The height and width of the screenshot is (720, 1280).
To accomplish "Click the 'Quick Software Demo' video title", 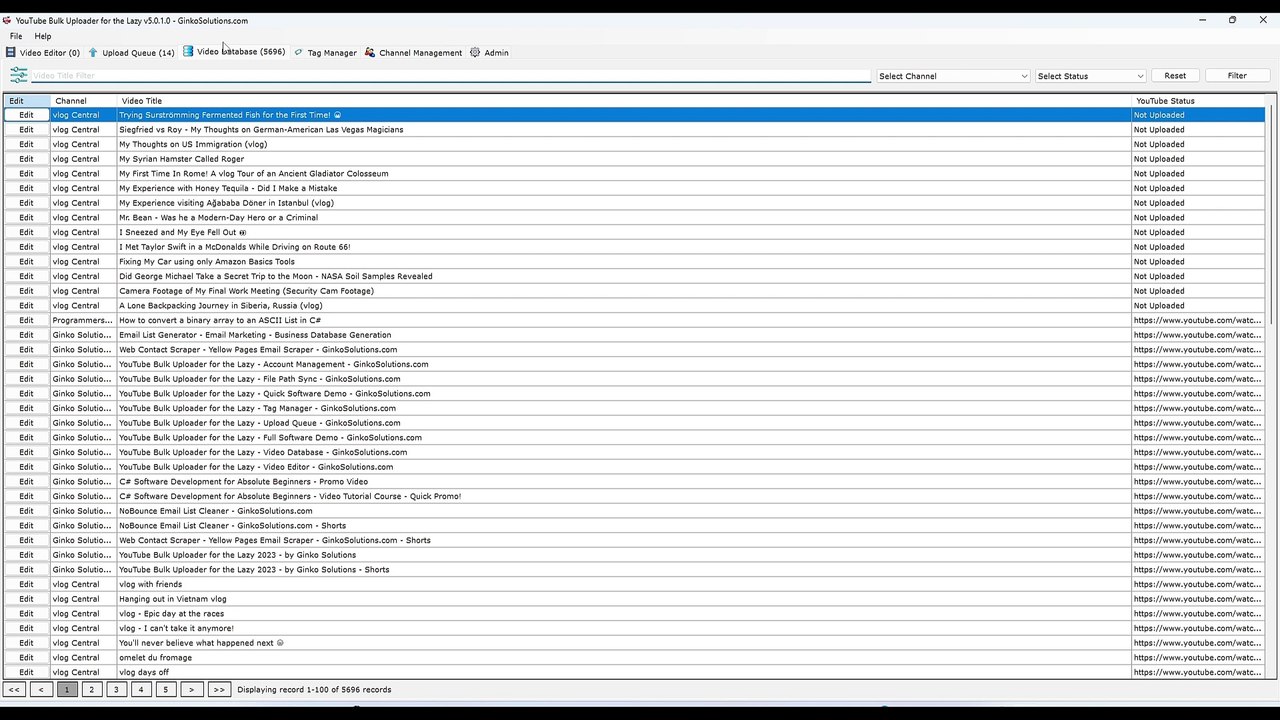I will [x=274, y=393].
